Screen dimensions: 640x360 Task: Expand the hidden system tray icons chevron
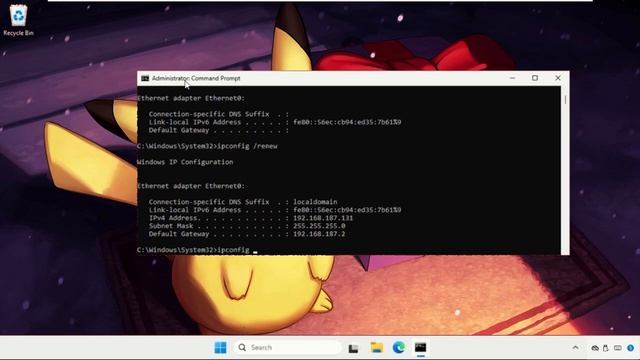click(576, 348)
